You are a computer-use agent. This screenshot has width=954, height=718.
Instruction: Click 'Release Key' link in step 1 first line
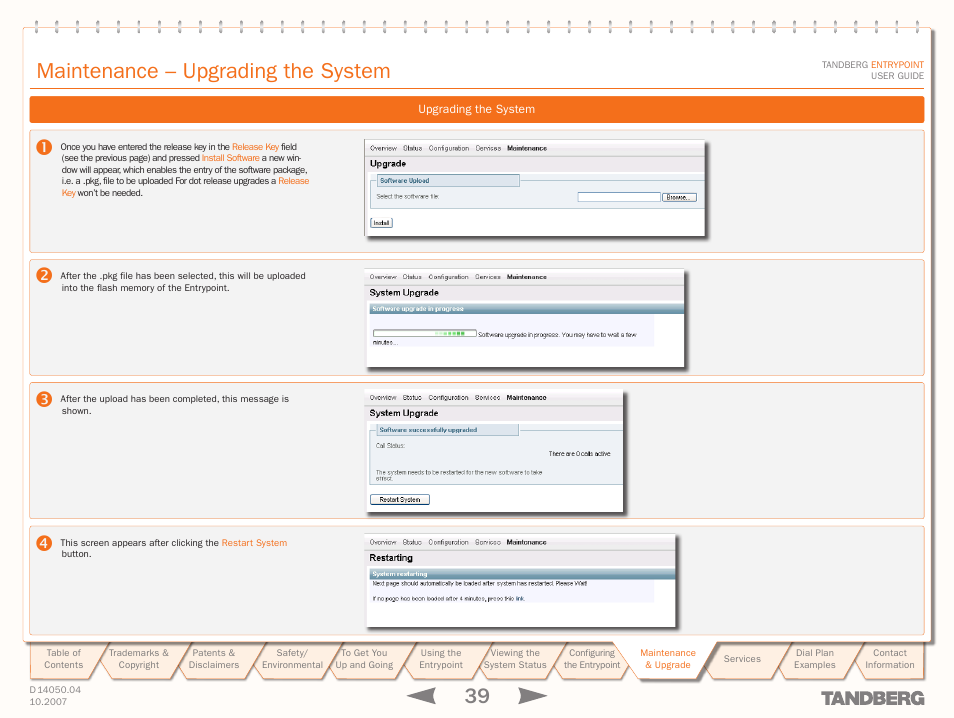(256, 147)
